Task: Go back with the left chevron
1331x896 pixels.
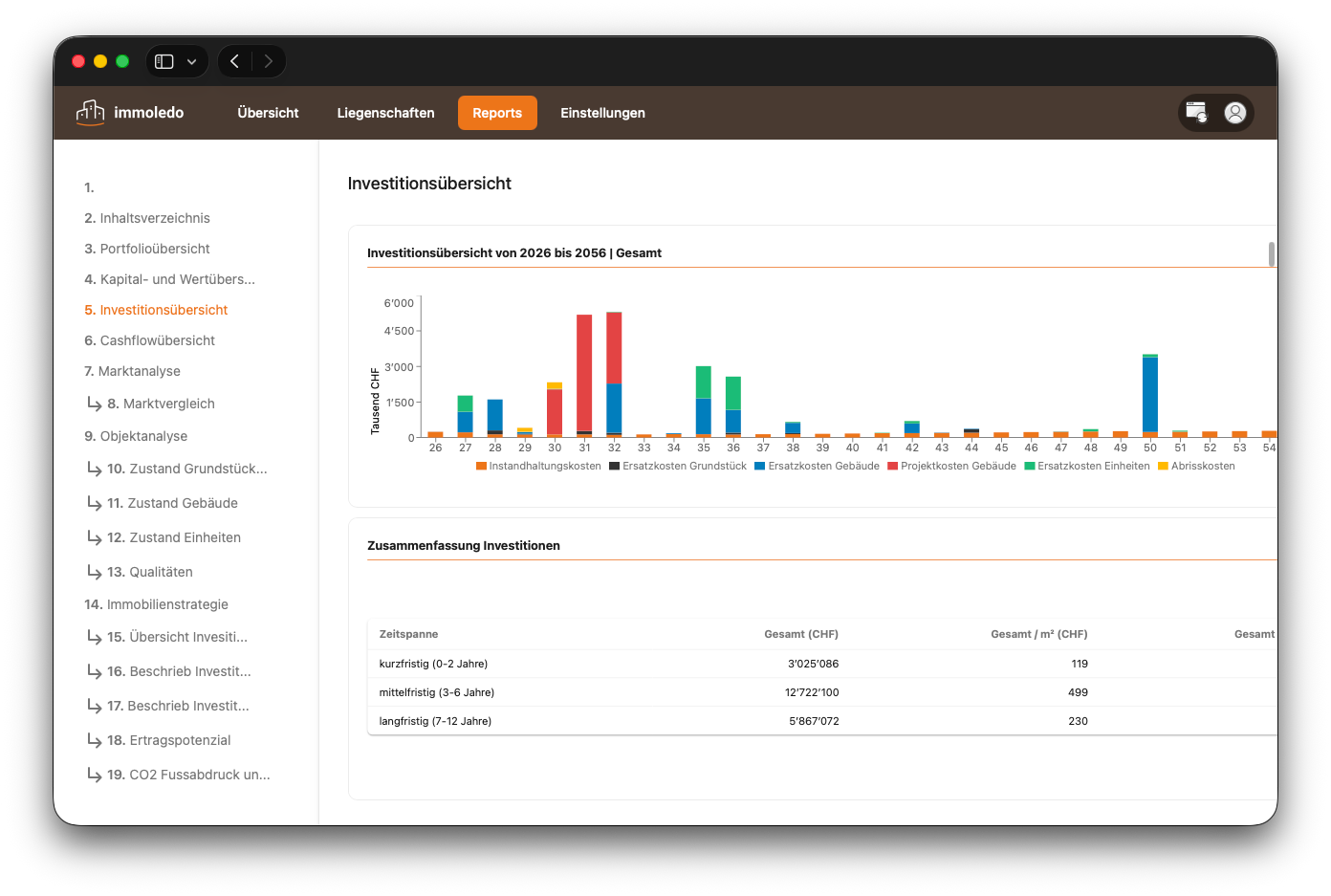Action: [234, 61]
